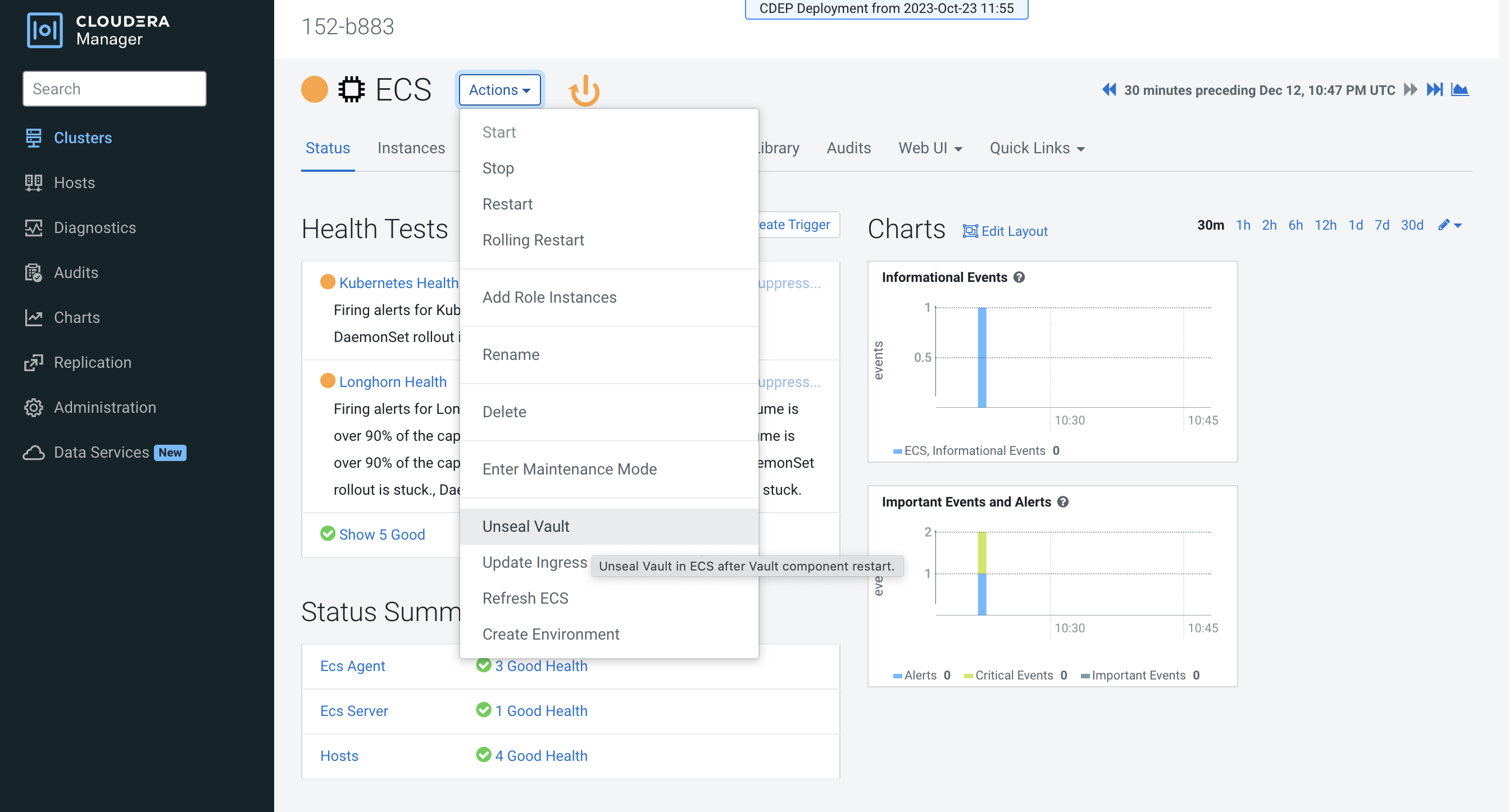Open Diagnostics from the sidebar
Screen dimensions: 1509x812
[x=94, y=227]
